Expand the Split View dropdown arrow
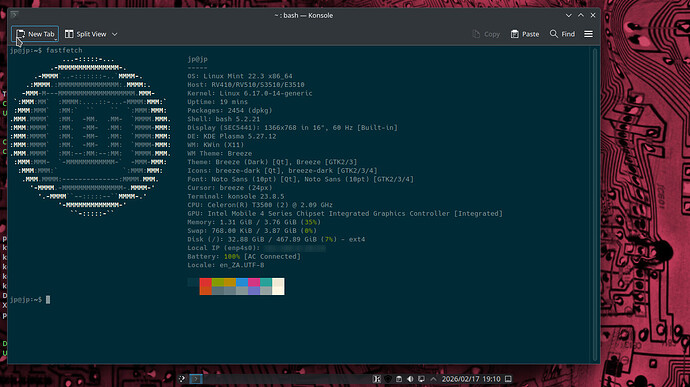 click(x=114, y=34)
